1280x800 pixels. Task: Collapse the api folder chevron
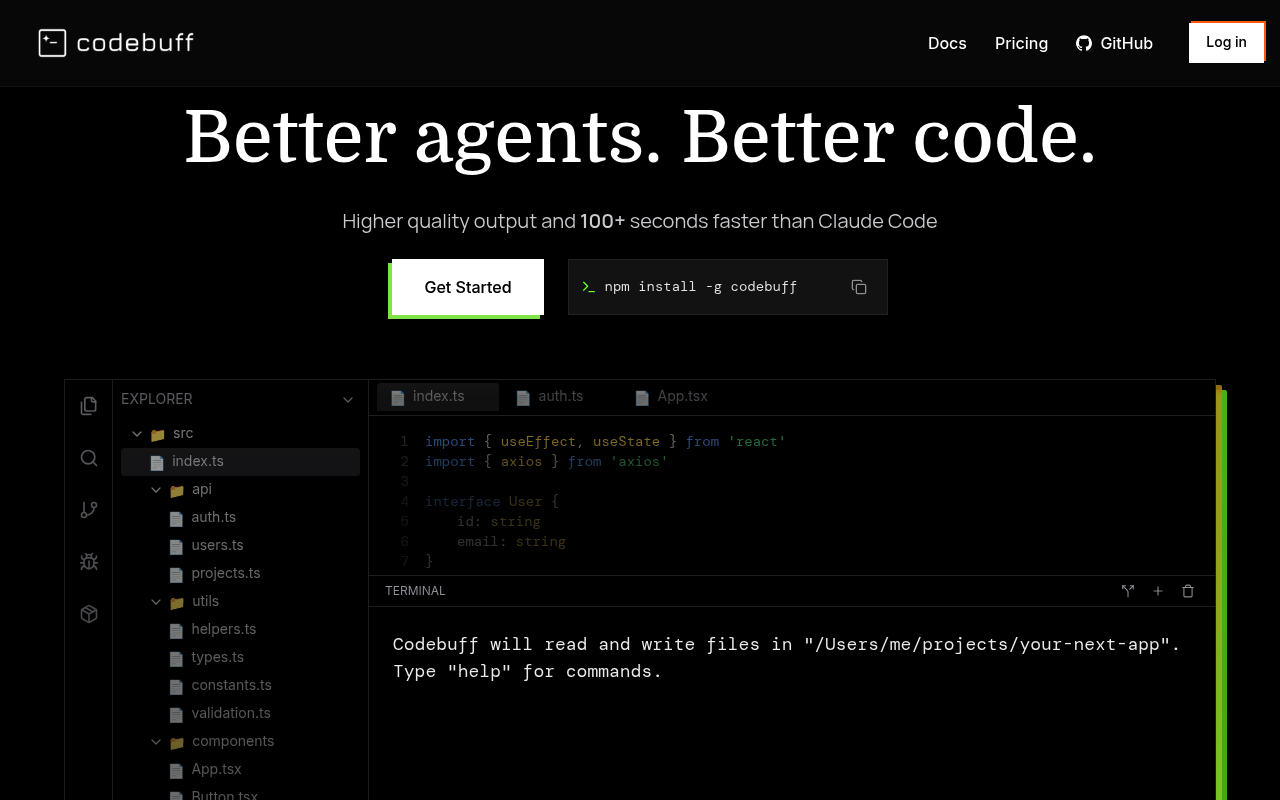[156, 490]
